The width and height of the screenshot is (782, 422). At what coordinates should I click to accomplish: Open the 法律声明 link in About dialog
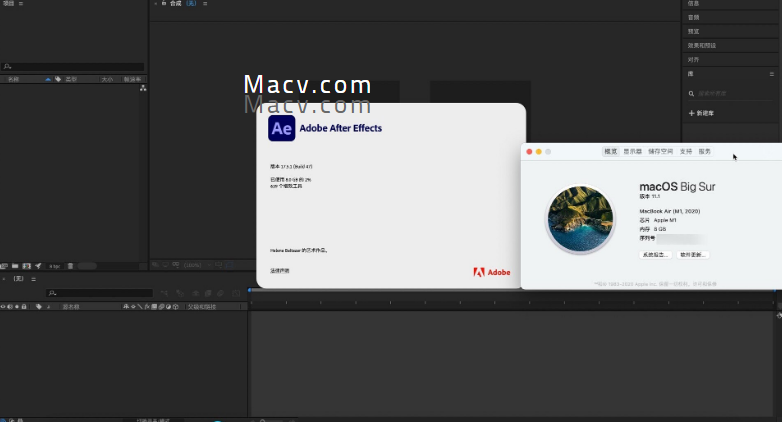280,271
